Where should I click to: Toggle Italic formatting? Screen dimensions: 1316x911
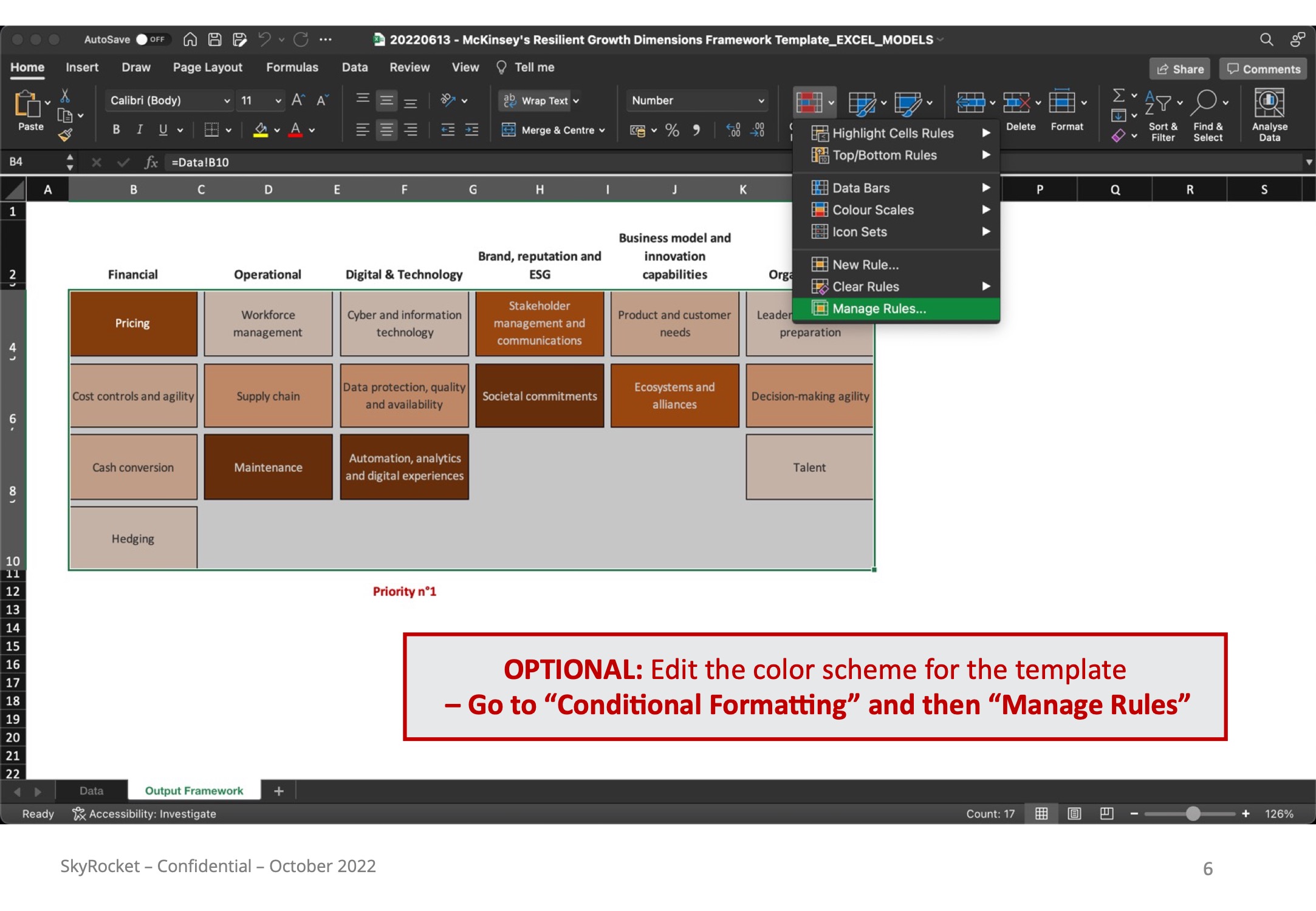(x=140, y=129)
